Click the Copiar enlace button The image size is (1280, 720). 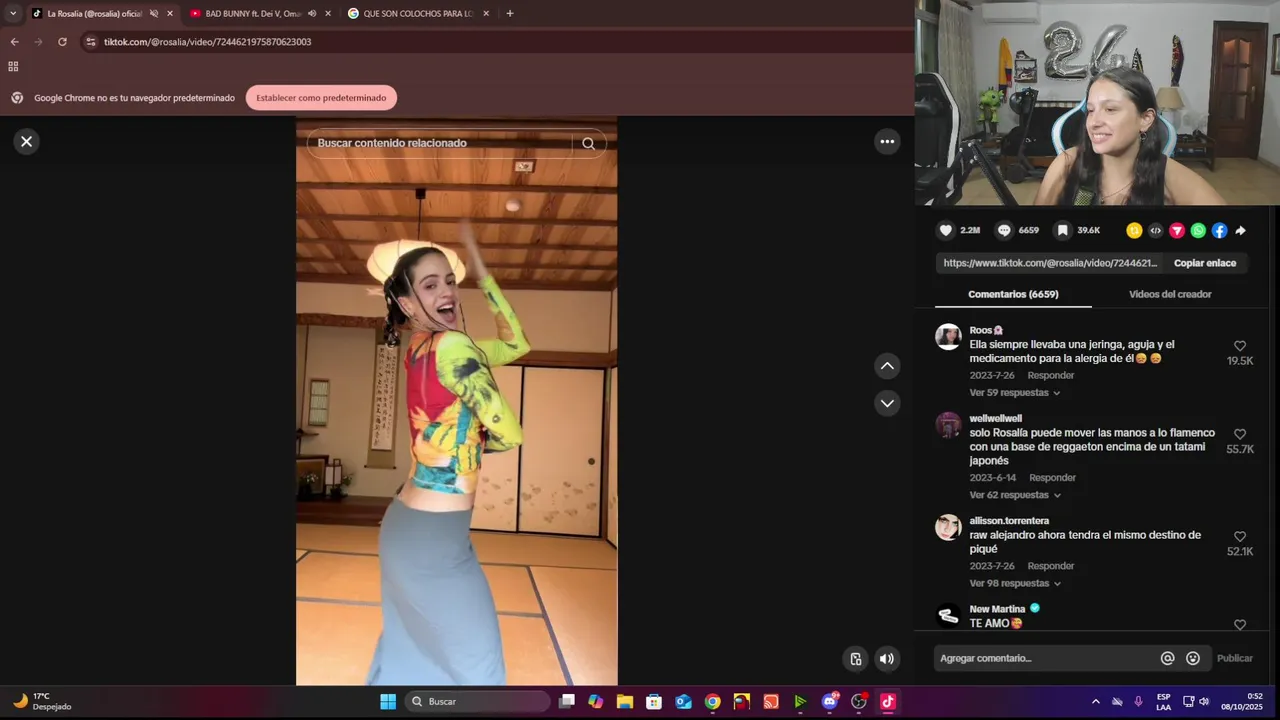[1205, 263]
